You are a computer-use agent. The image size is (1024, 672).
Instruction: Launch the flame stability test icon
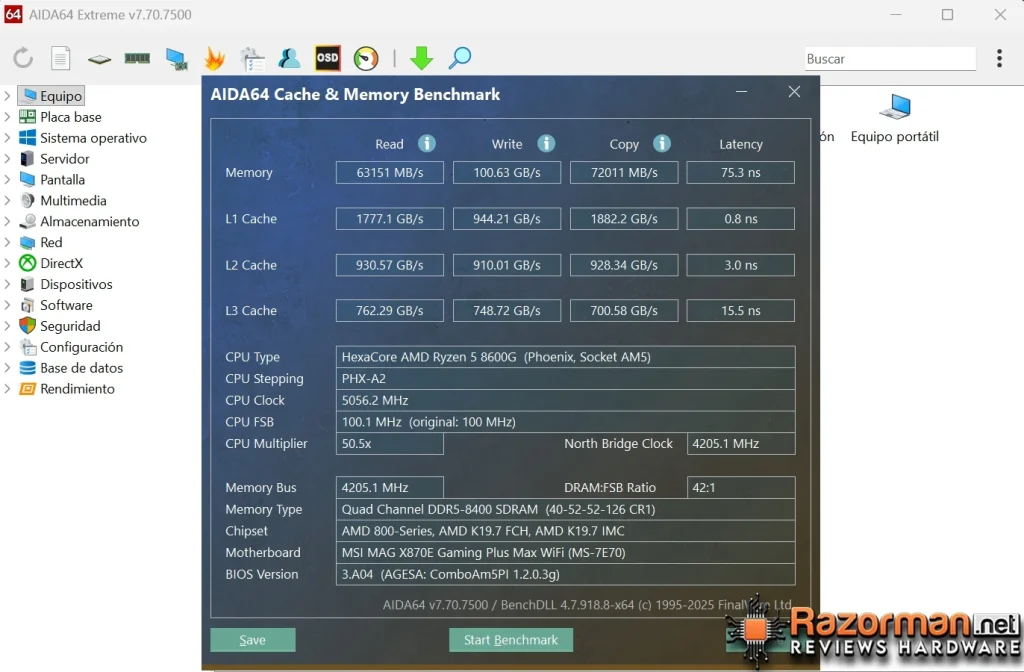tap(214, 59)
